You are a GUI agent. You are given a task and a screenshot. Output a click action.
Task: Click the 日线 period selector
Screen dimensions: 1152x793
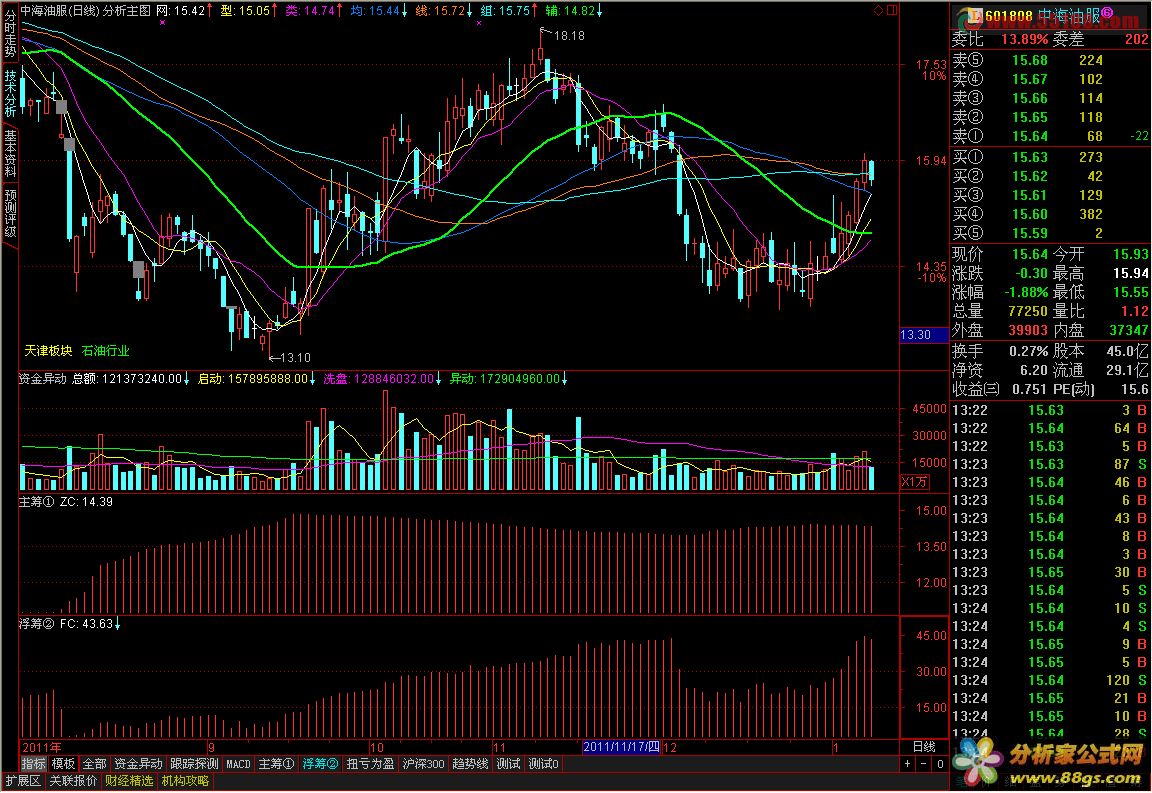[924, 747]
